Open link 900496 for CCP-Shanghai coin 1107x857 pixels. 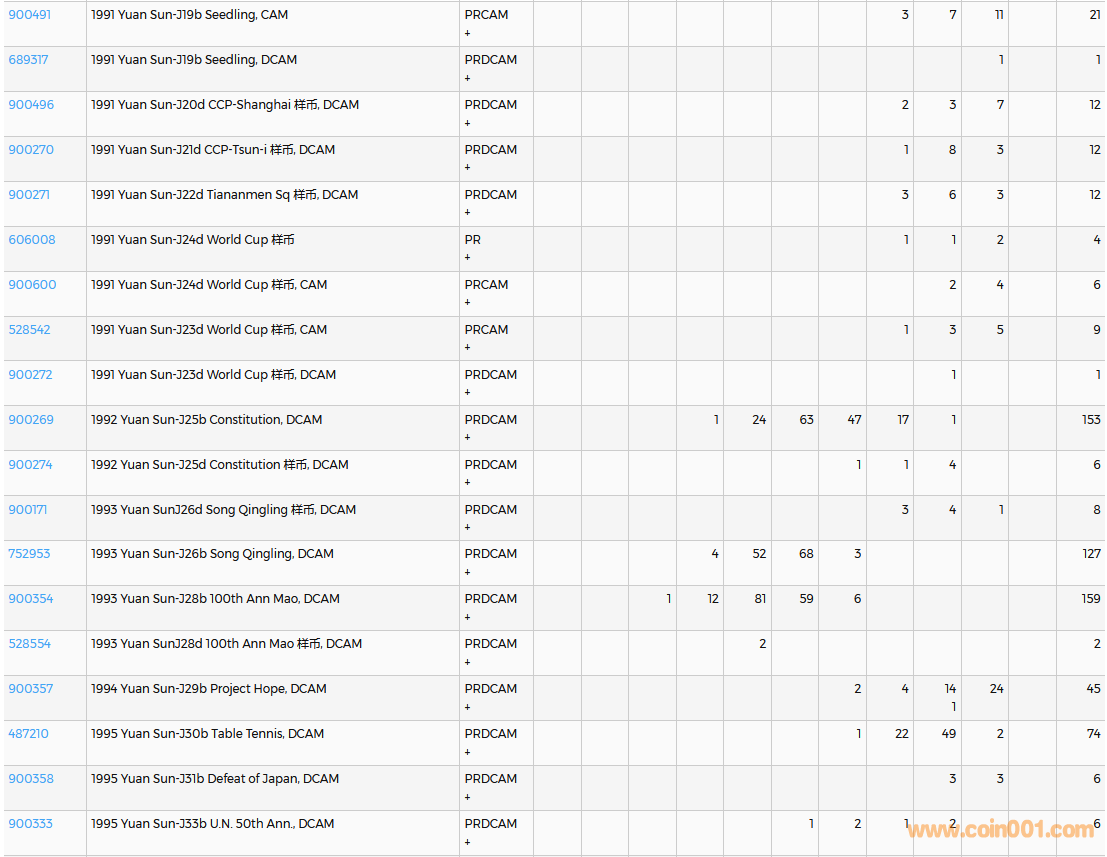tap(31, 105)
